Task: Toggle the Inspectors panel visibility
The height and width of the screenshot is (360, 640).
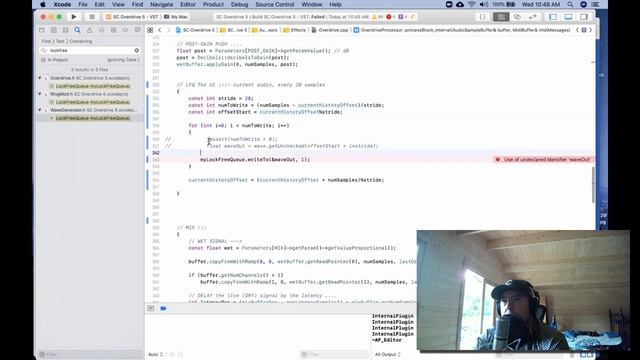Action: click(584, 17)
